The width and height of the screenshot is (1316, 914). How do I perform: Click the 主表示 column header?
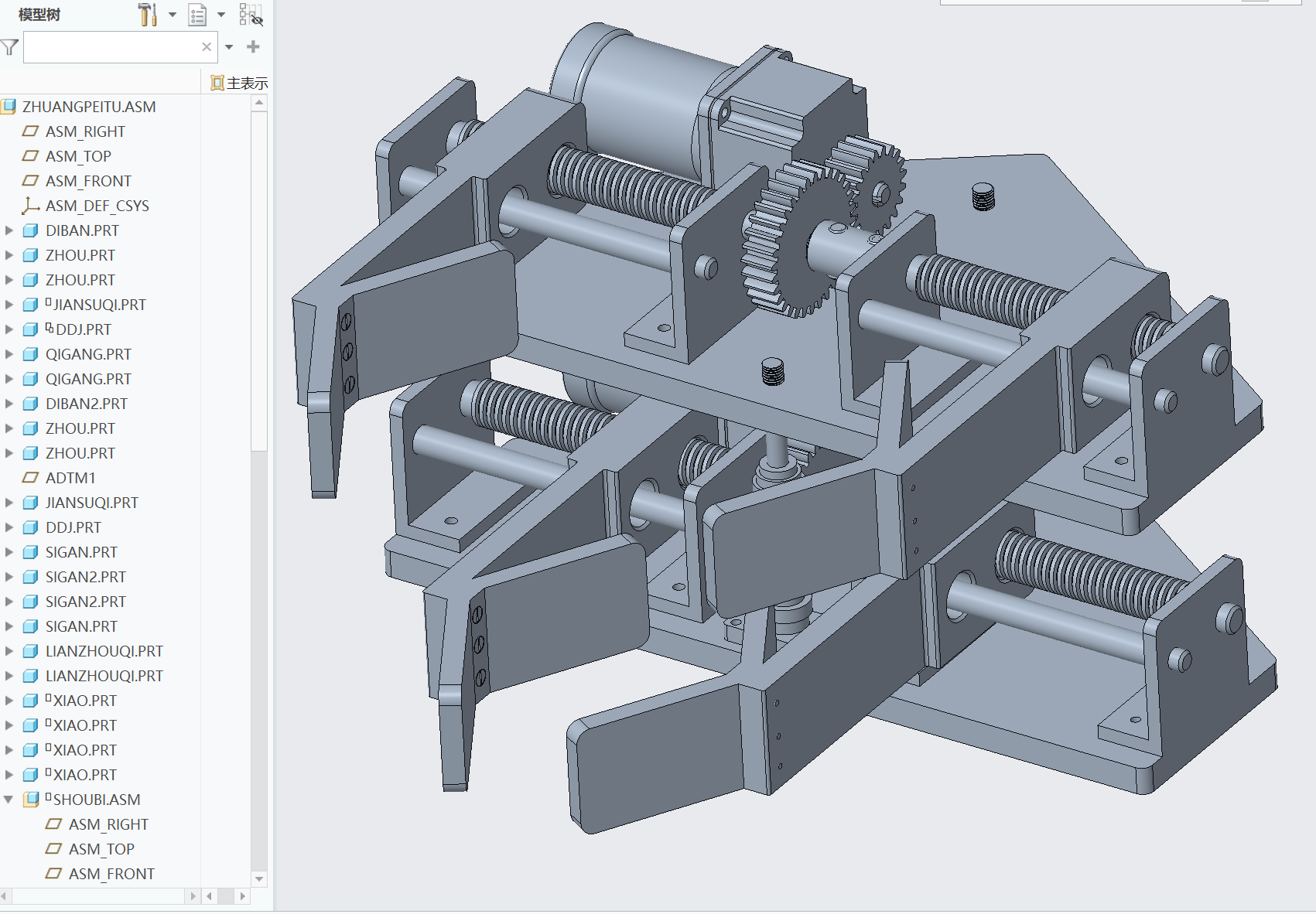click(x=239, y=83)
